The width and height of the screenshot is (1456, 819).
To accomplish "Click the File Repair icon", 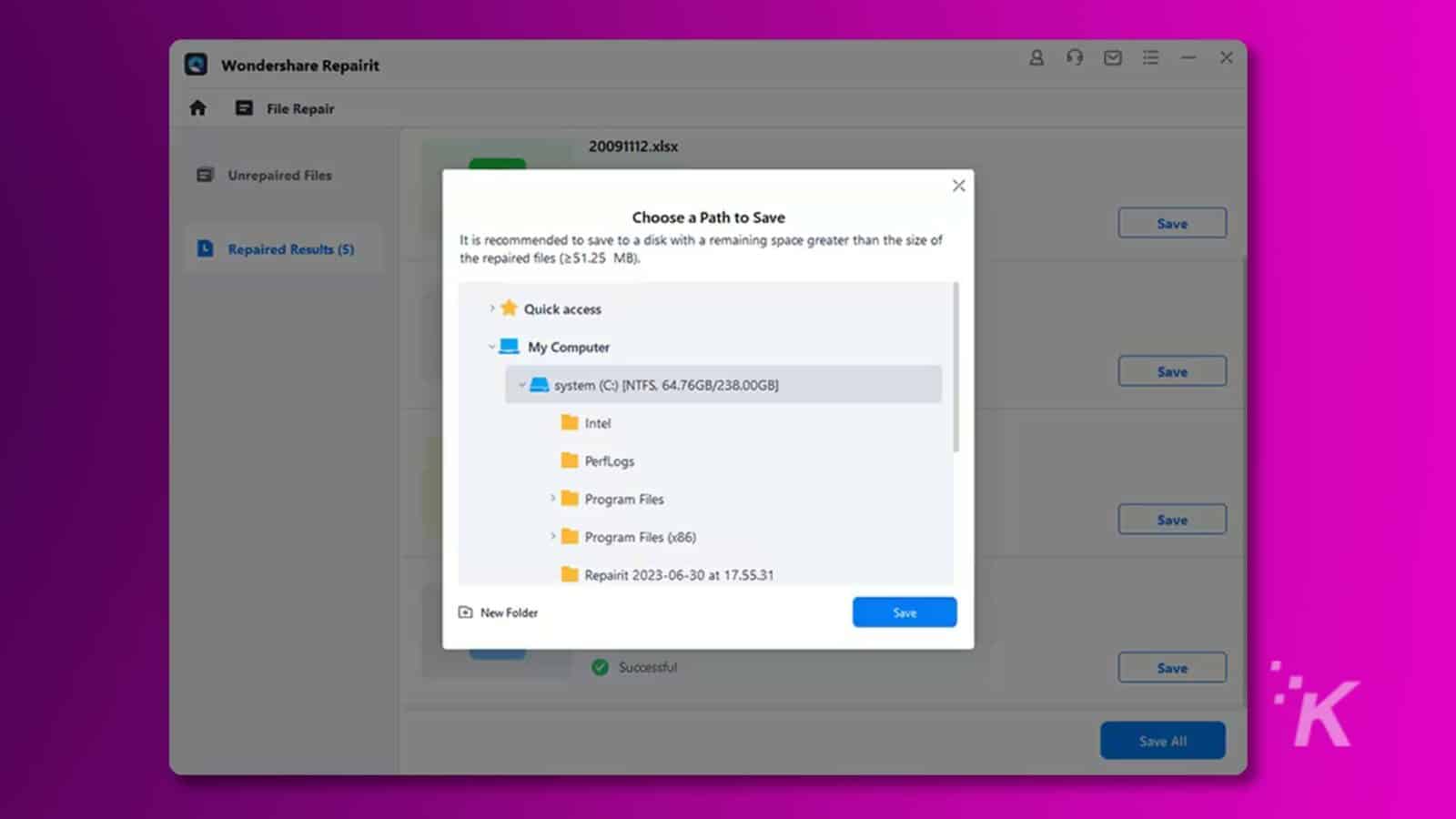I will pyautogui.click(x=244, y=108).
